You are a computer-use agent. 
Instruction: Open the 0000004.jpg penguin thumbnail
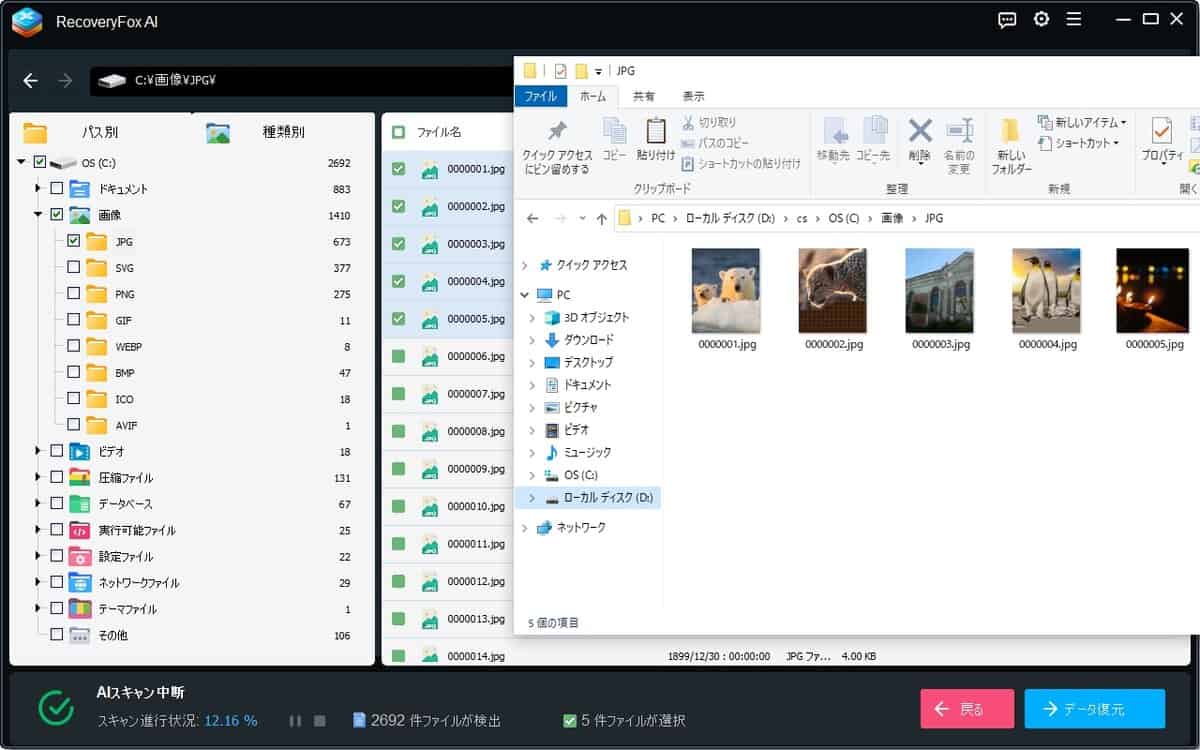pyautogui.click(x=1046, y=291)
